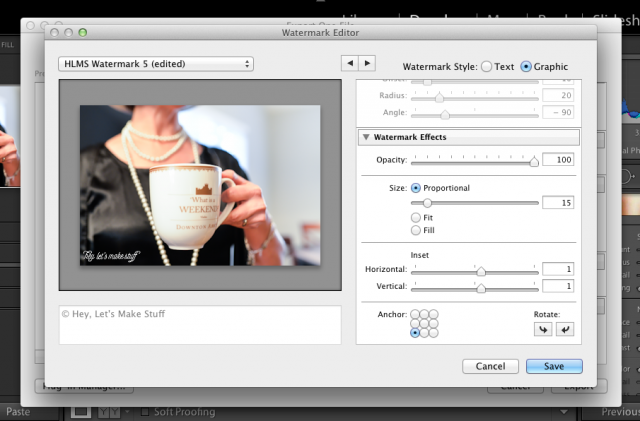Click the watermark preview photo

(200, 185)
